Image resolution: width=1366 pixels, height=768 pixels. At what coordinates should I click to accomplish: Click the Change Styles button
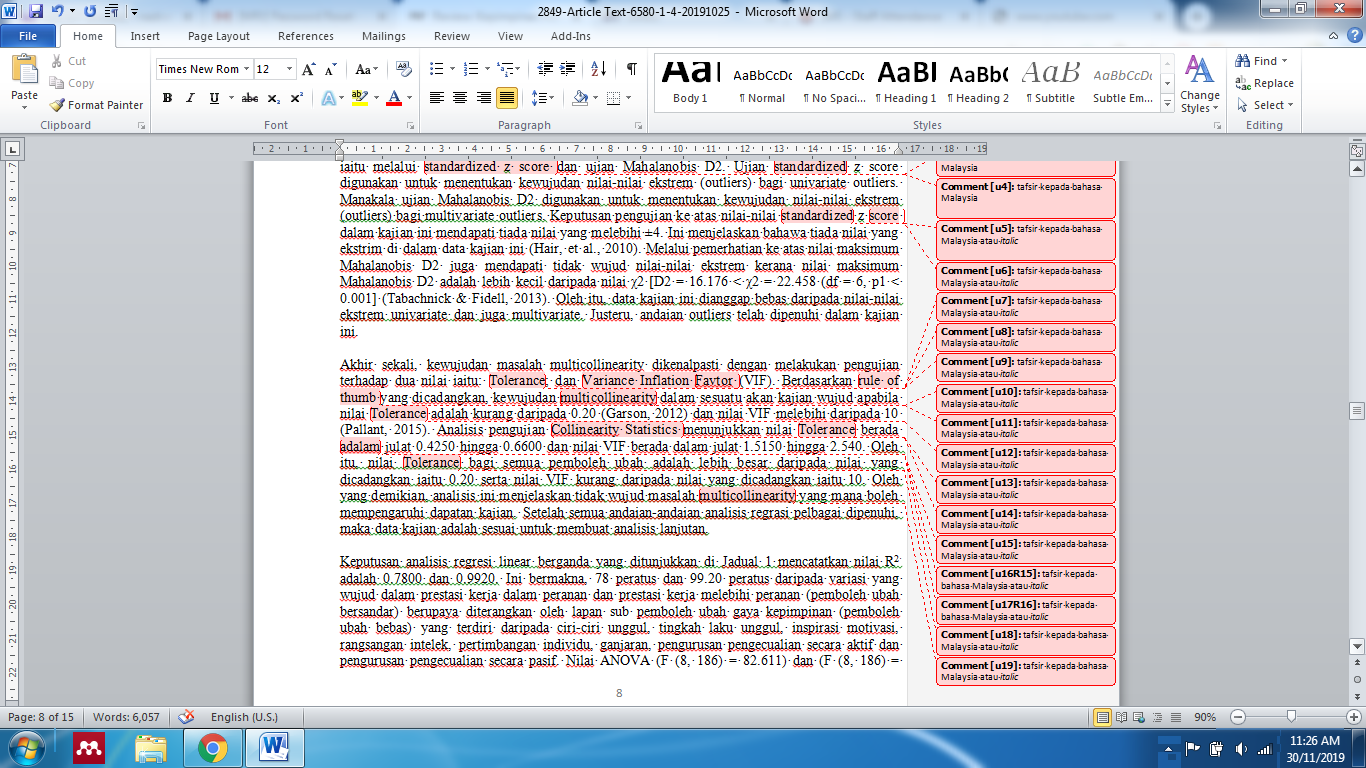[1198, 83]
